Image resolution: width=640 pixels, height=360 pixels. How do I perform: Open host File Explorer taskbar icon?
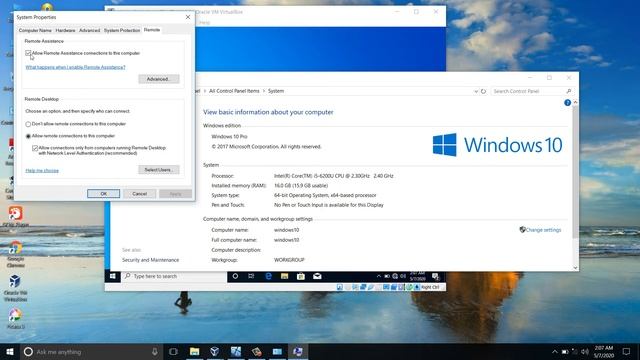click(x=195, y=352)
